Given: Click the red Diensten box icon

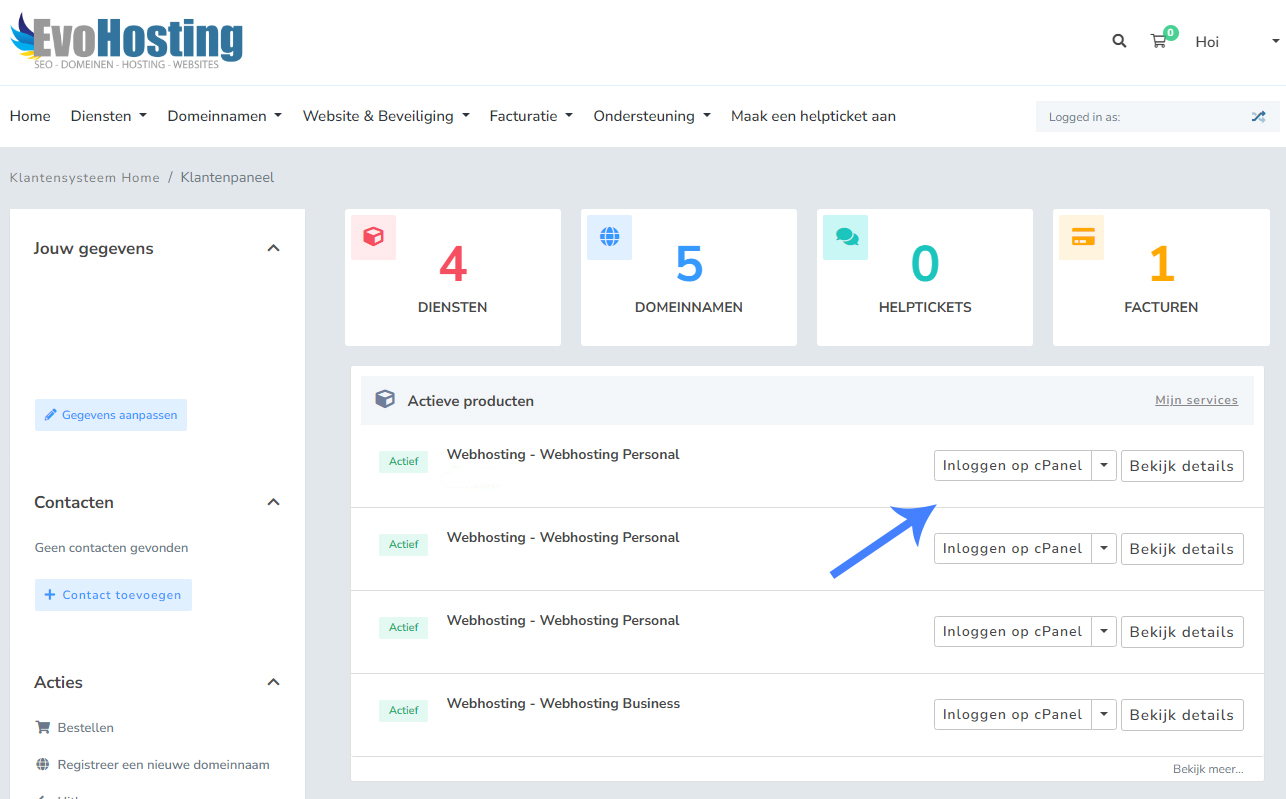Looking at the screenshot, I should click(x=373, y=237).
